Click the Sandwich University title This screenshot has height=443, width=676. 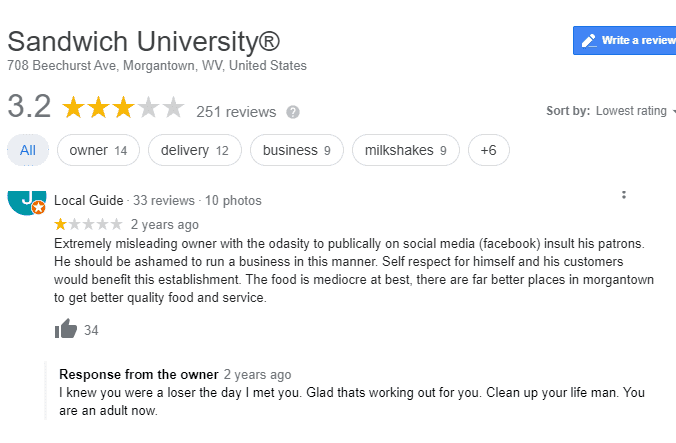tap(144, 42)
